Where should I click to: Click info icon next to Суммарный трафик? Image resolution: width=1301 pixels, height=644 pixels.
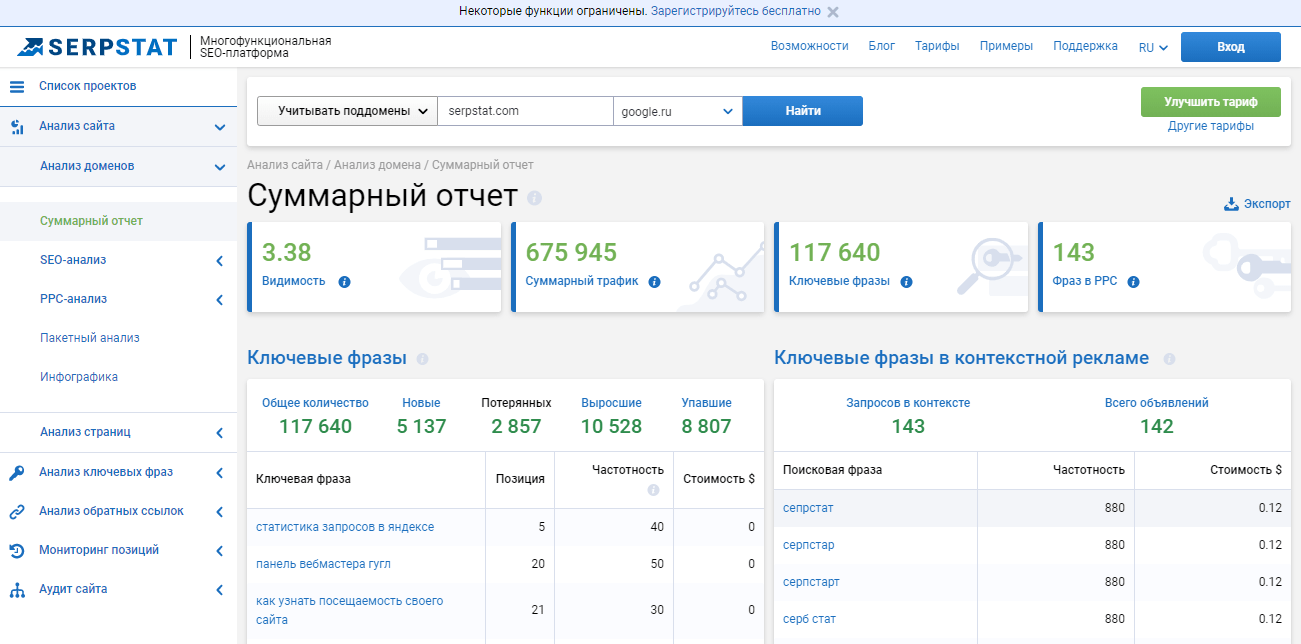654,282
